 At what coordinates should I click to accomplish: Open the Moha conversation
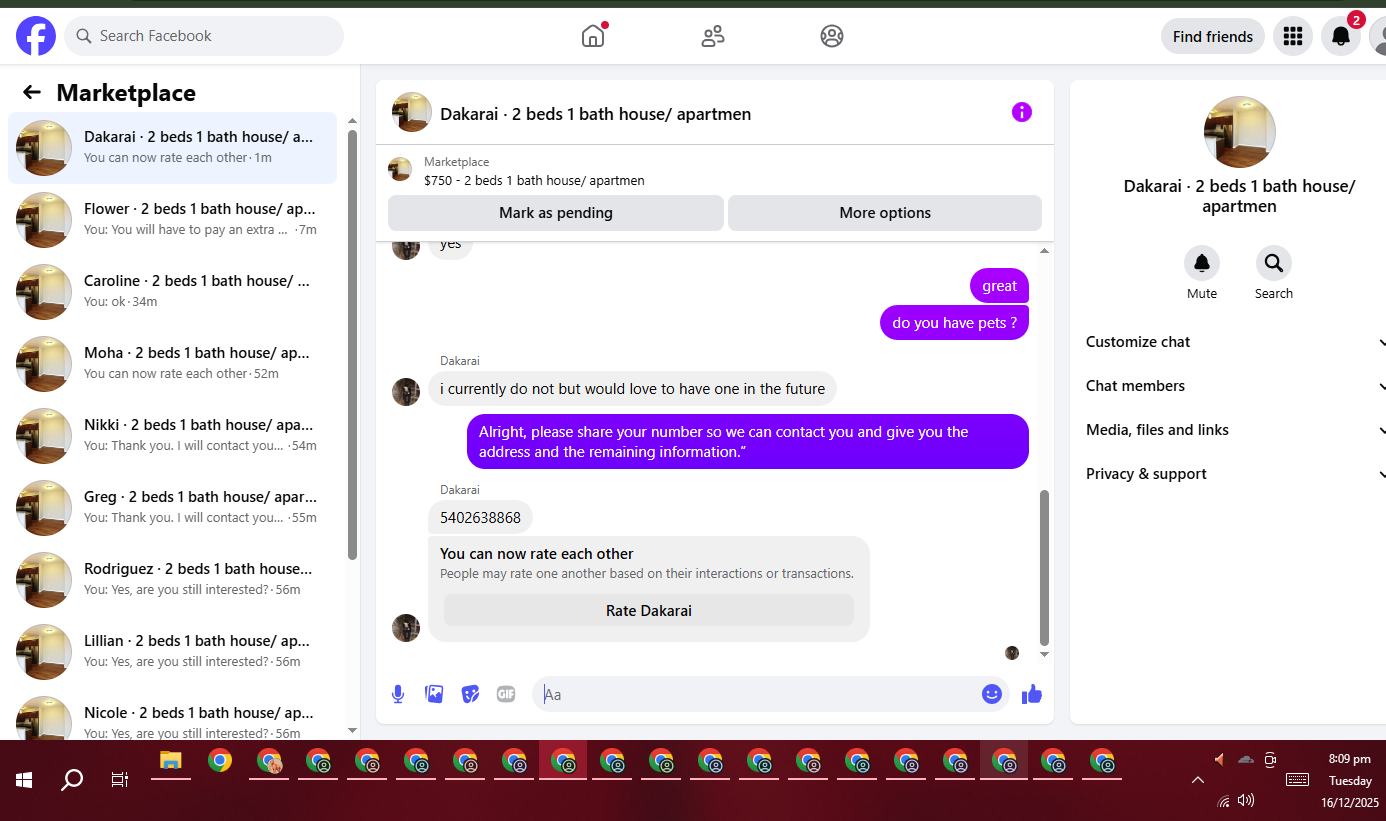tap(172, 364)
